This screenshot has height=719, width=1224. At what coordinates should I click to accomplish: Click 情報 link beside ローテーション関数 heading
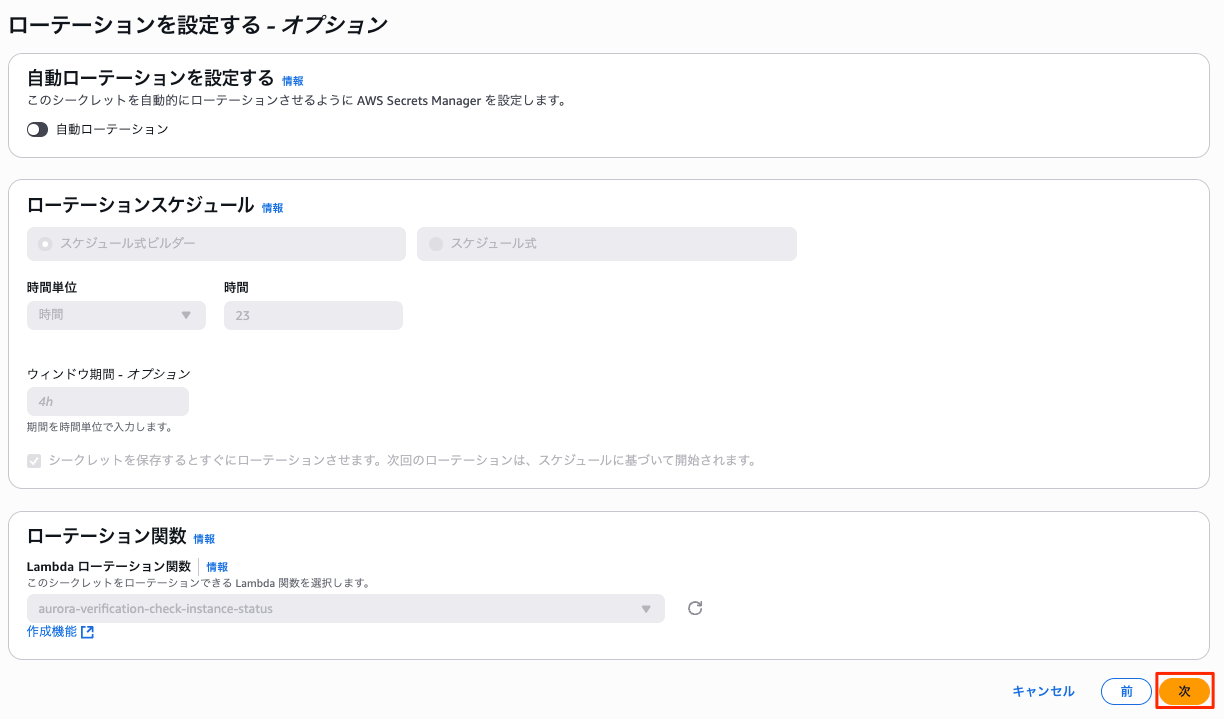[204, 538]
